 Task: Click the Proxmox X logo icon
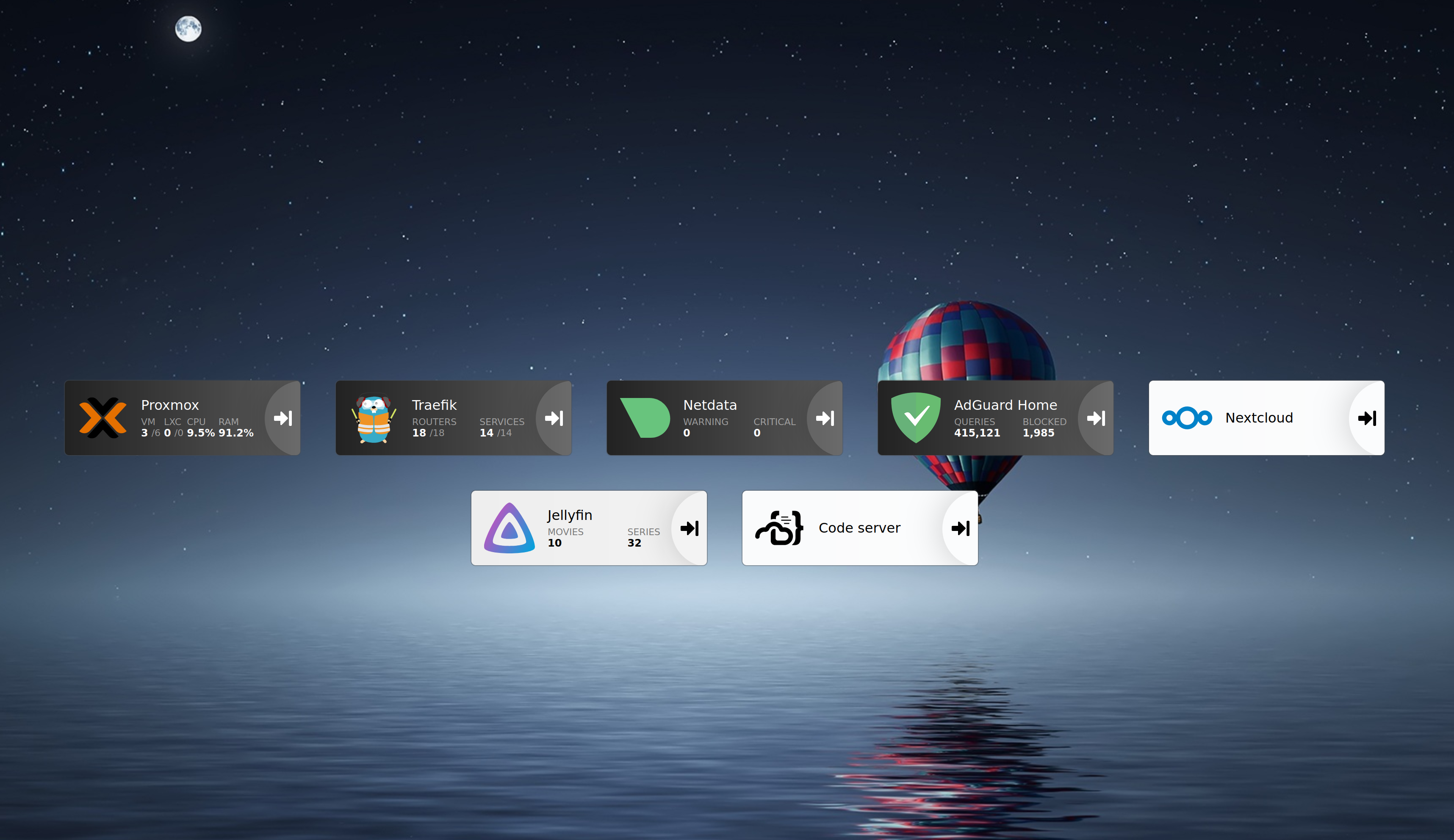102,418
